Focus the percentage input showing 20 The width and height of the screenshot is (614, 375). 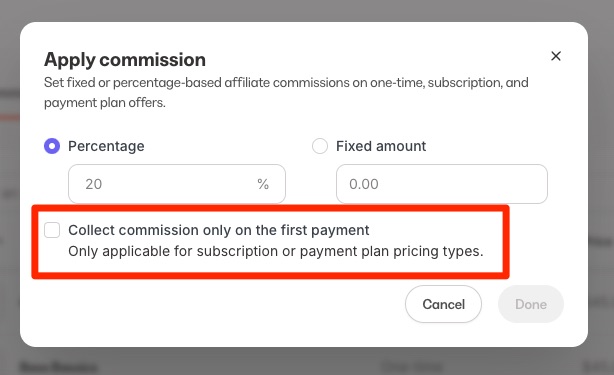(x=177, y=184)
